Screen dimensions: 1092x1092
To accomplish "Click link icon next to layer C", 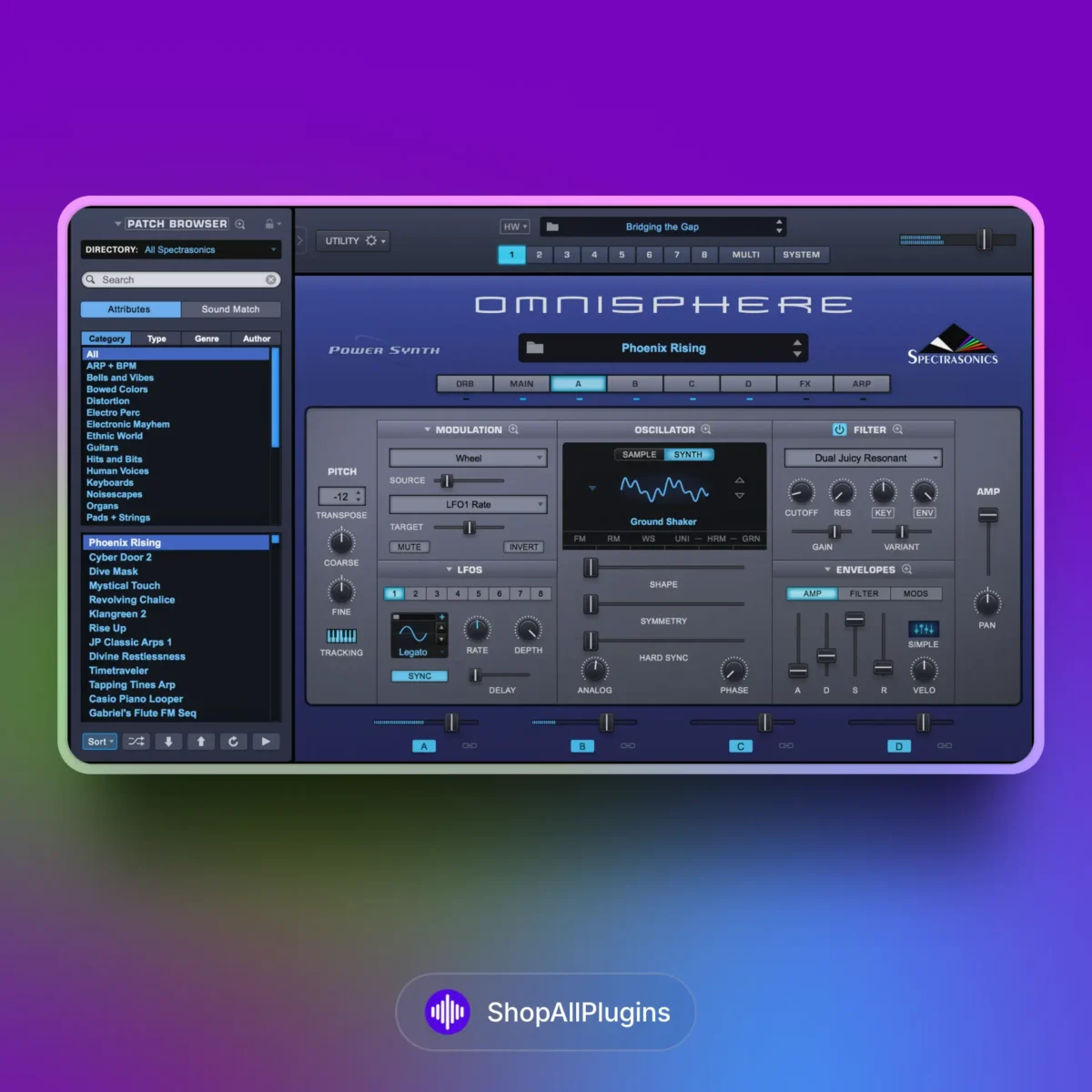I will (x=786, y=746).
